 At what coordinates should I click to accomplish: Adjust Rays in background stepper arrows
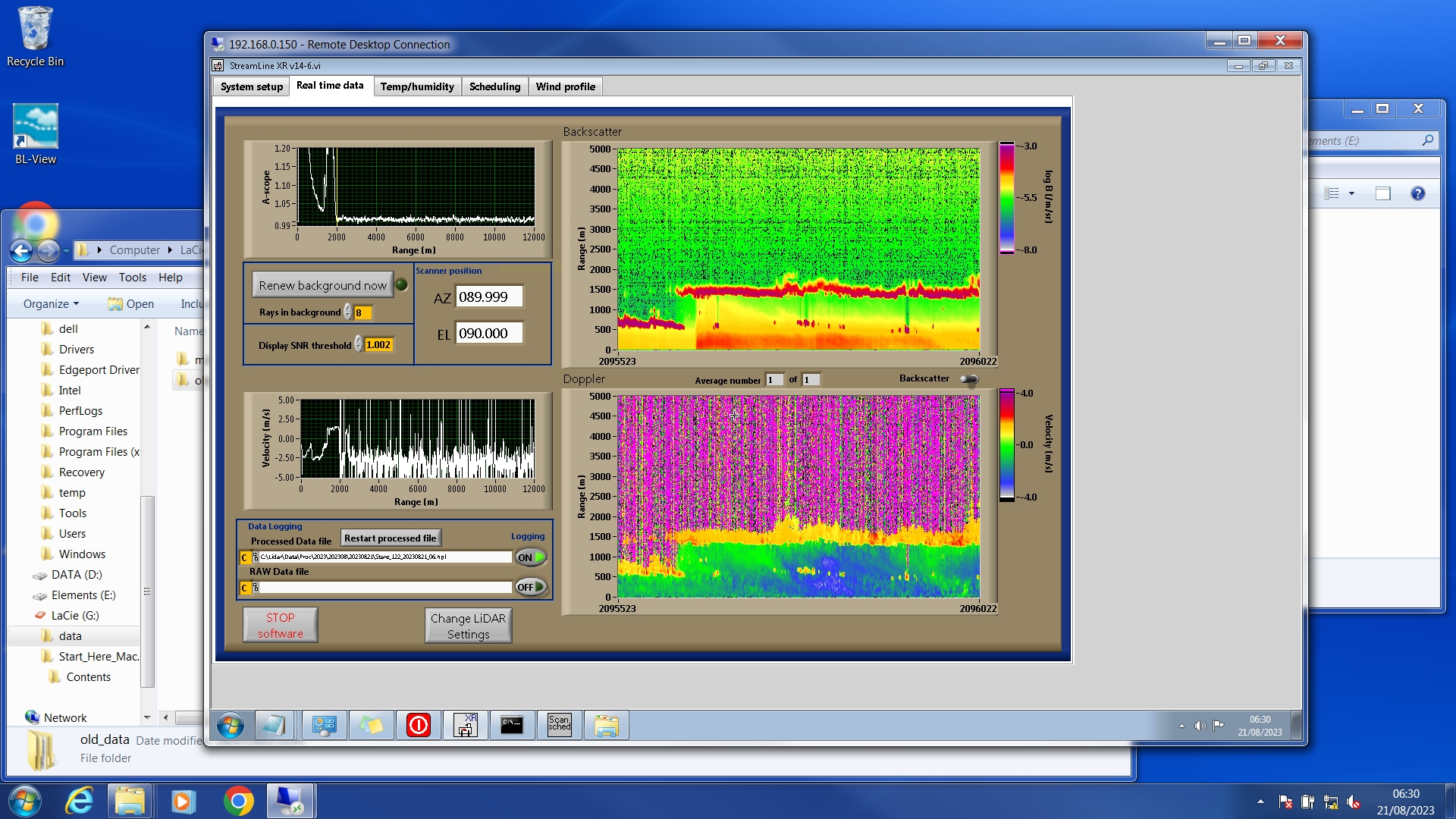coord(347,312)
